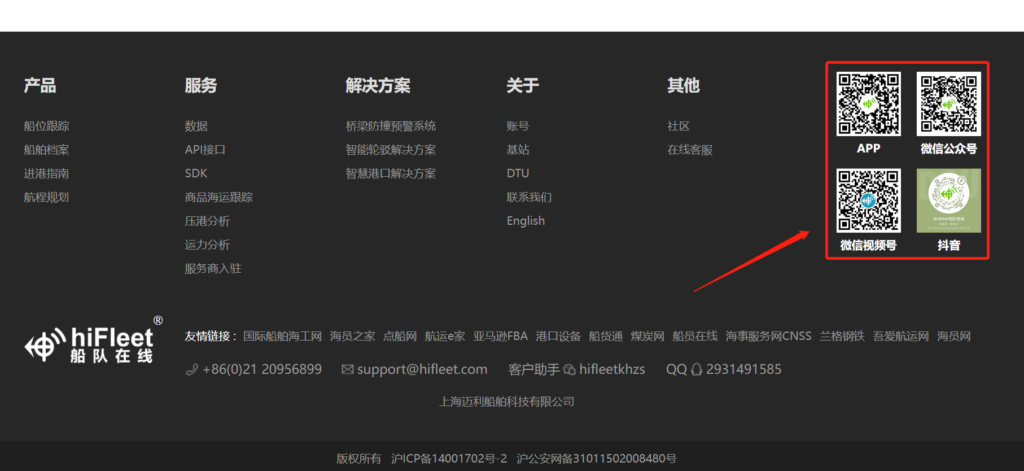
Task: Click the 解决方案 column heading
Action: coord(378,86)
